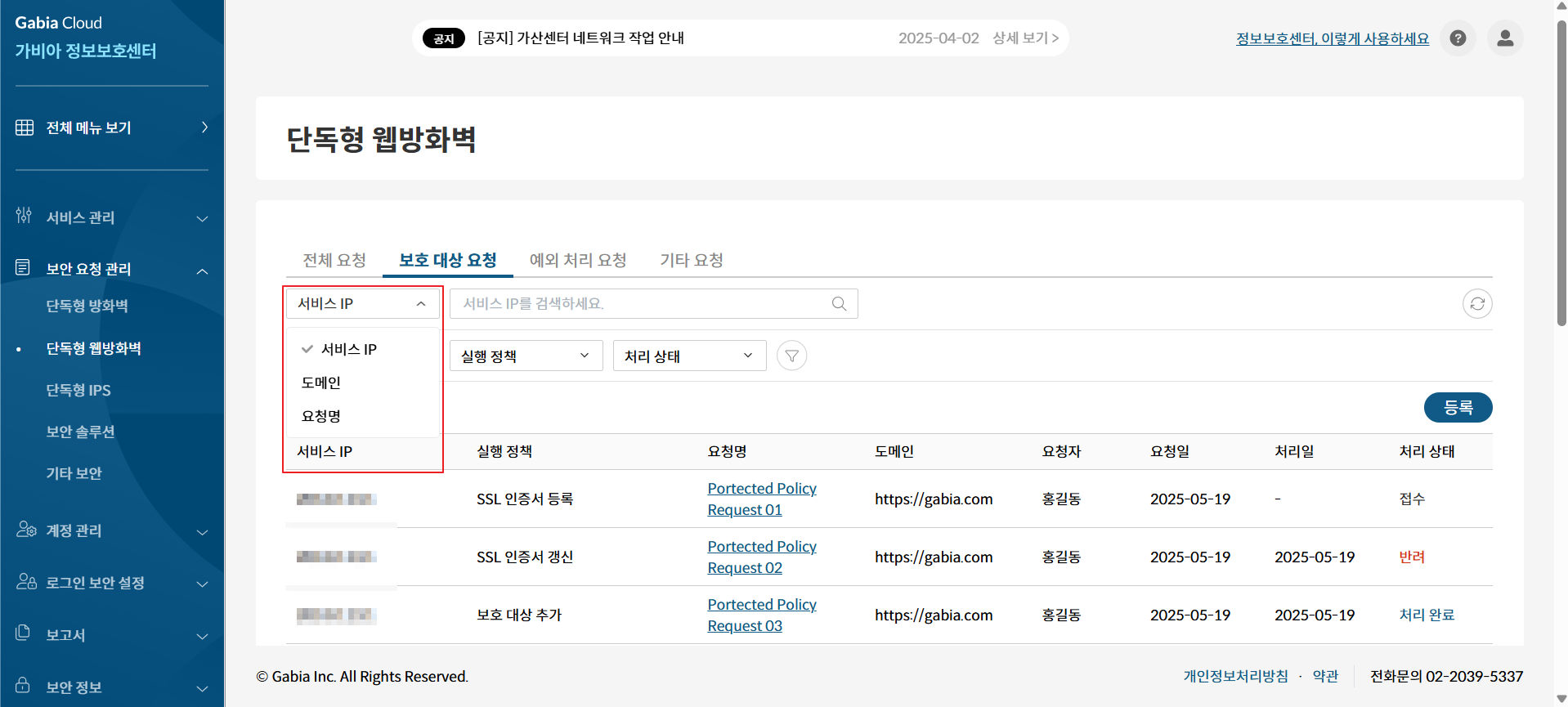Open the 처리 상태 dropdown

pyautogui.click(x=689, y=356)
